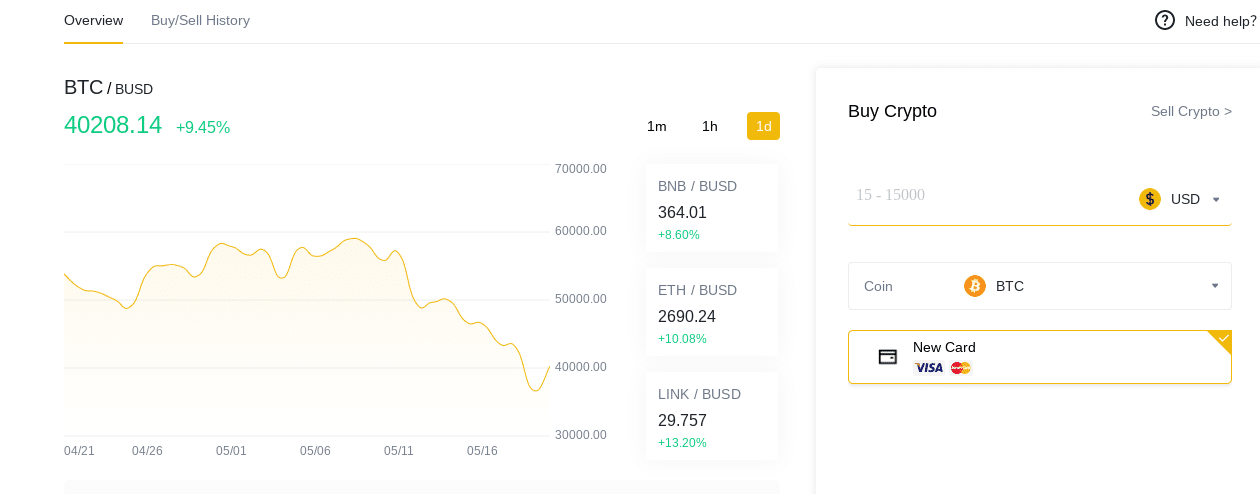Select the 1d chart interval
The height and width of the screenshot is (494, 1260).
[763, 126]
